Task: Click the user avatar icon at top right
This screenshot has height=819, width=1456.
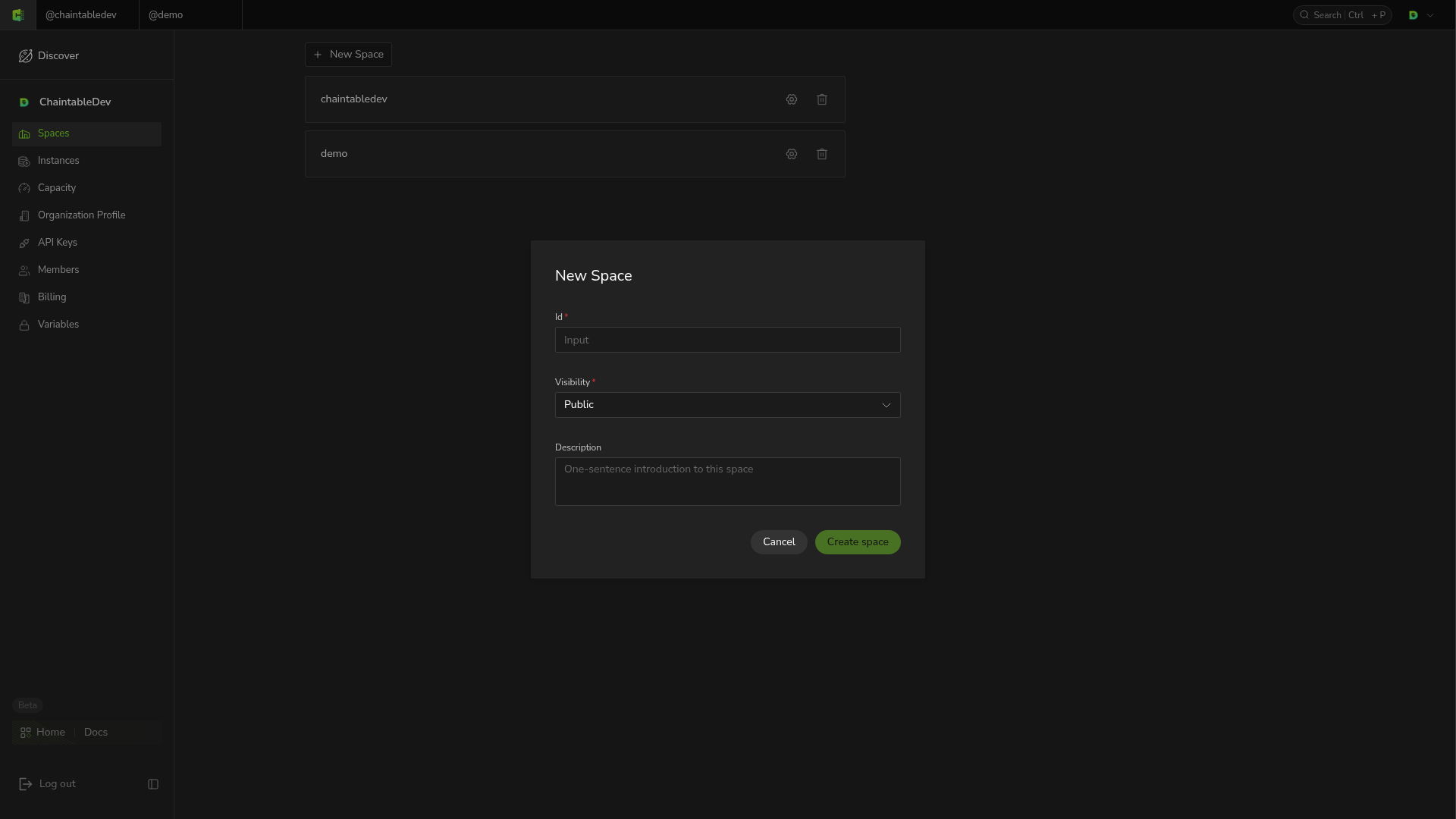Action: (1414, 15)
